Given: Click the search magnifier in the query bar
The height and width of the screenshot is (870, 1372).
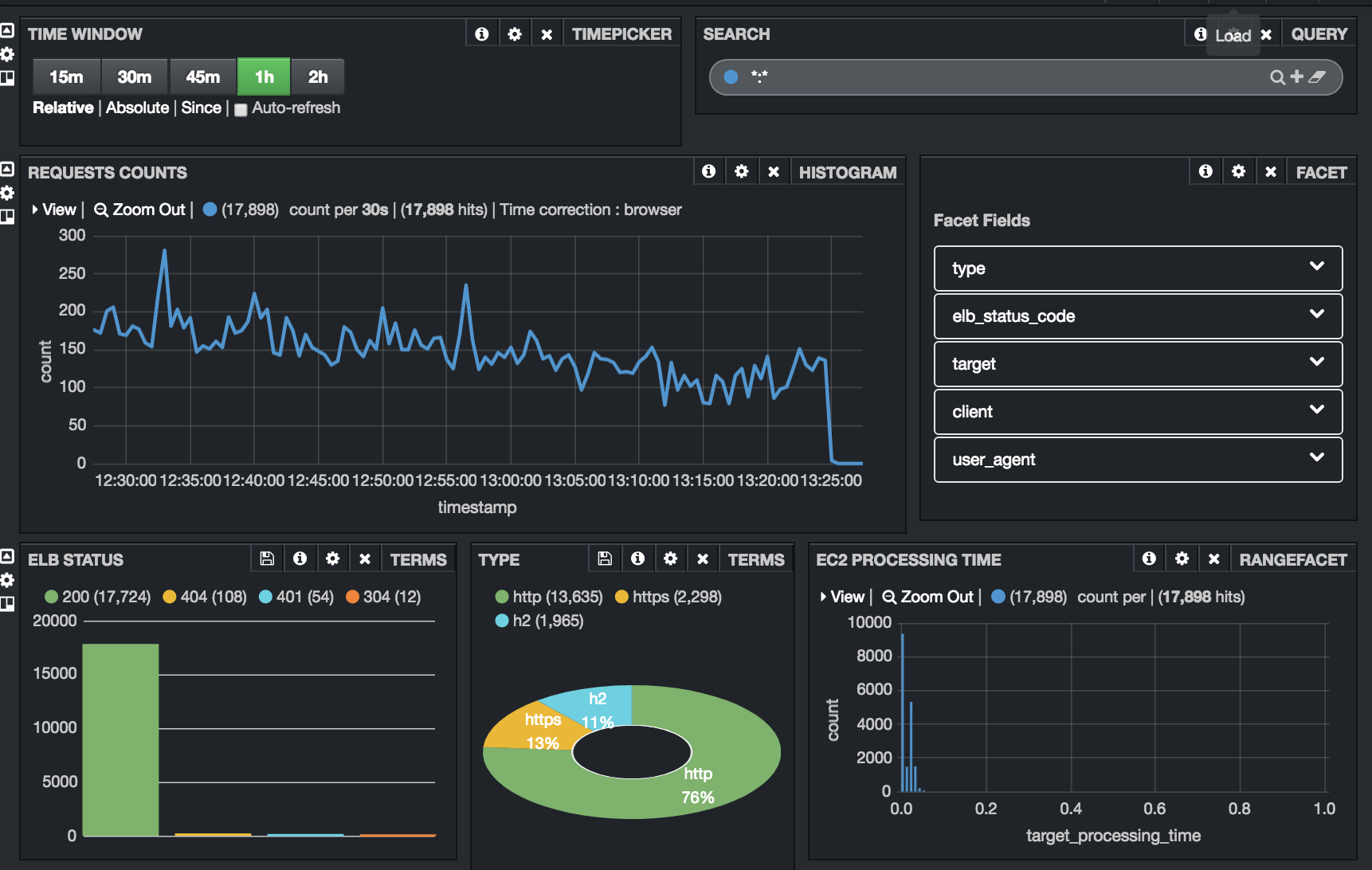Looking at the screenshot, I should (x=1276, y=77).
